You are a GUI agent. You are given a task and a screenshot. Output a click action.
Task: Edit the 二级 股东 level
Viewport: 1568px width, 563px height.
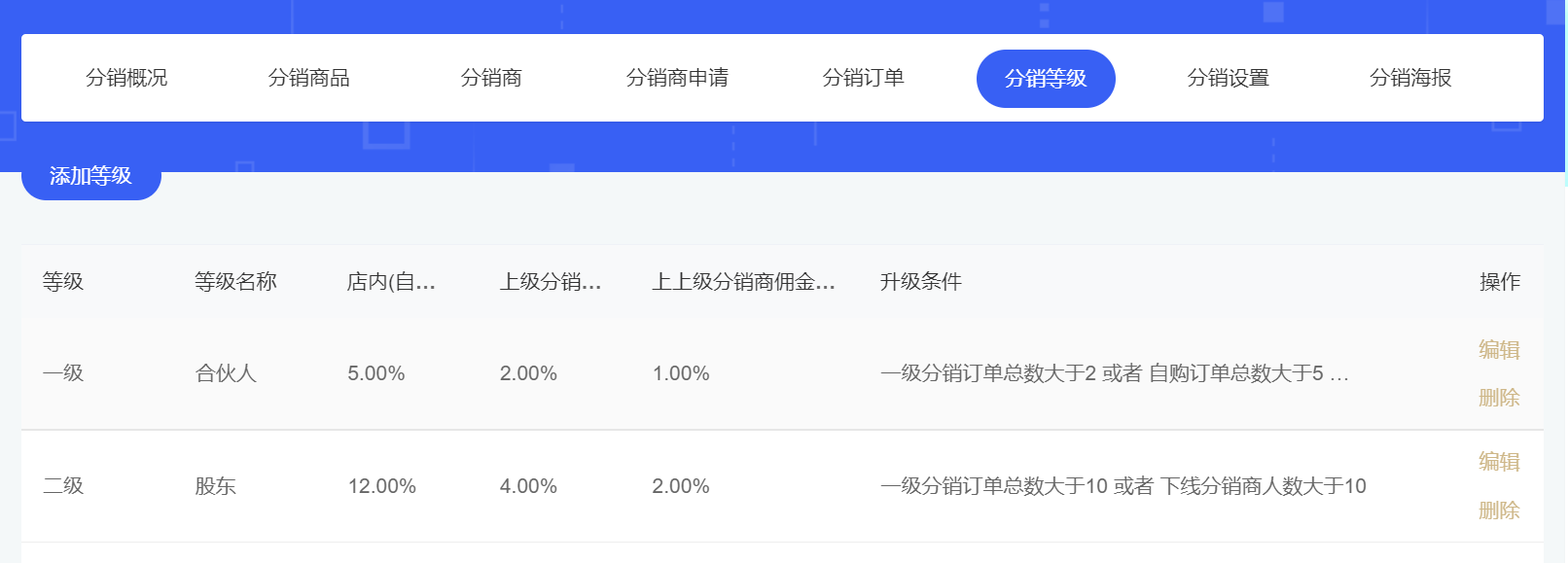(1499, 462)
